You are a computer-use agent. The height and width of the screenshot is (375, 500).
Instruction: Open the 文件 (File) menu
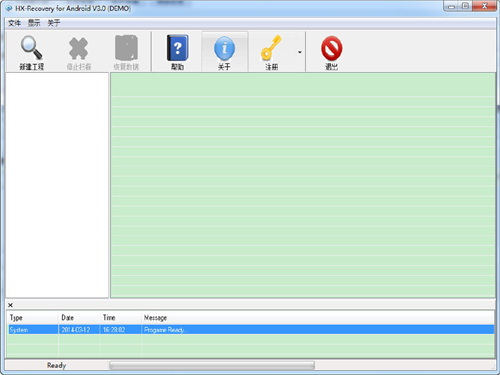point(14,23)
